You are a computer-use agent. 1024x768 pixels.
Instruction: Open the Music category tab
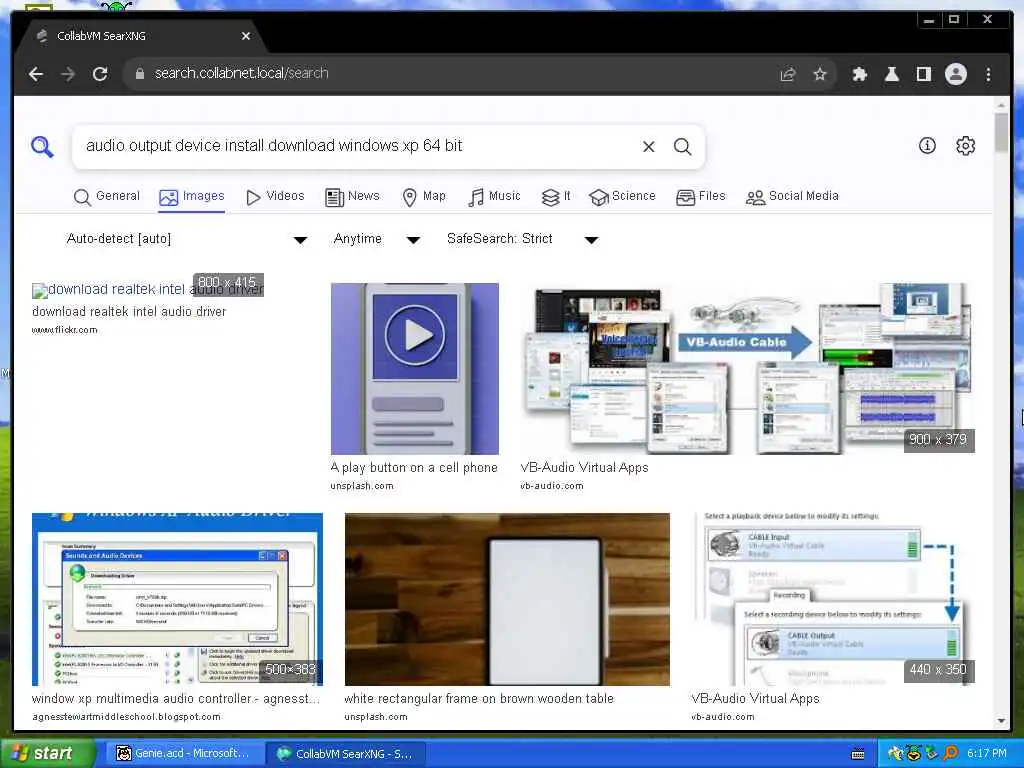[x=494, y=197]
